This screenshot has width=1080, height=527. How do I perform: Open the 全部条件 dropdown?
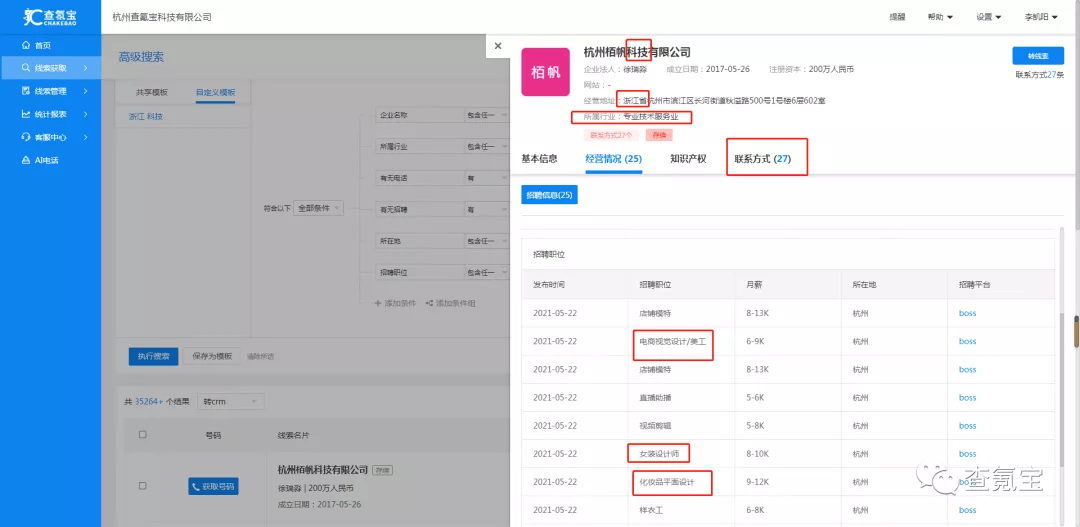[x=318, y=207]
